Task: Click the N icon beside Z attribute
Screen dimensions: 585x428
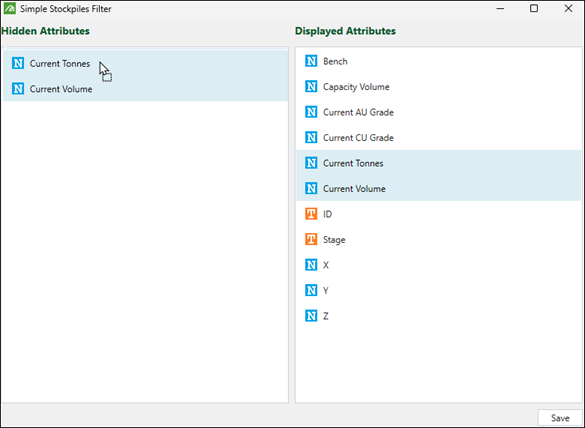Action: [311, 316]
